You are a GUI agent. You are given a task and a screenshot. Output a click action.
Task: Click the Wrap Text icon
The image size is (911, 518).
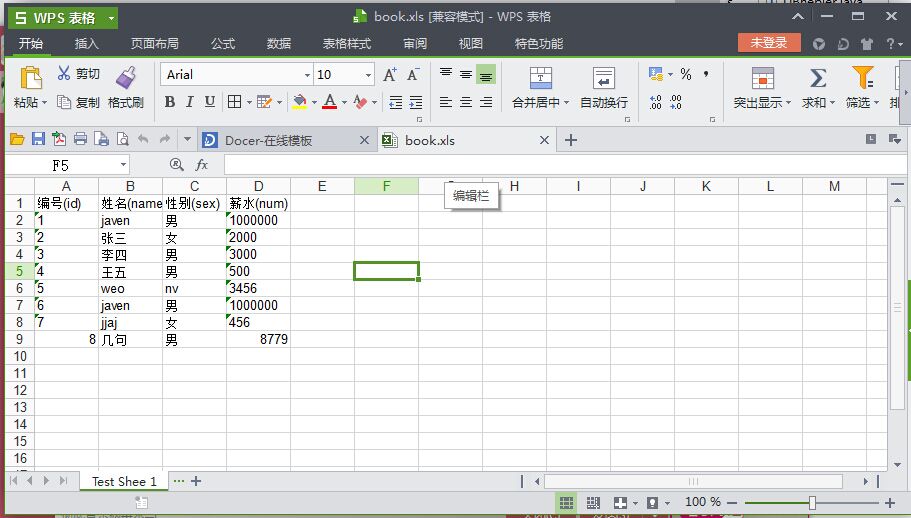(x=604, y=77)
